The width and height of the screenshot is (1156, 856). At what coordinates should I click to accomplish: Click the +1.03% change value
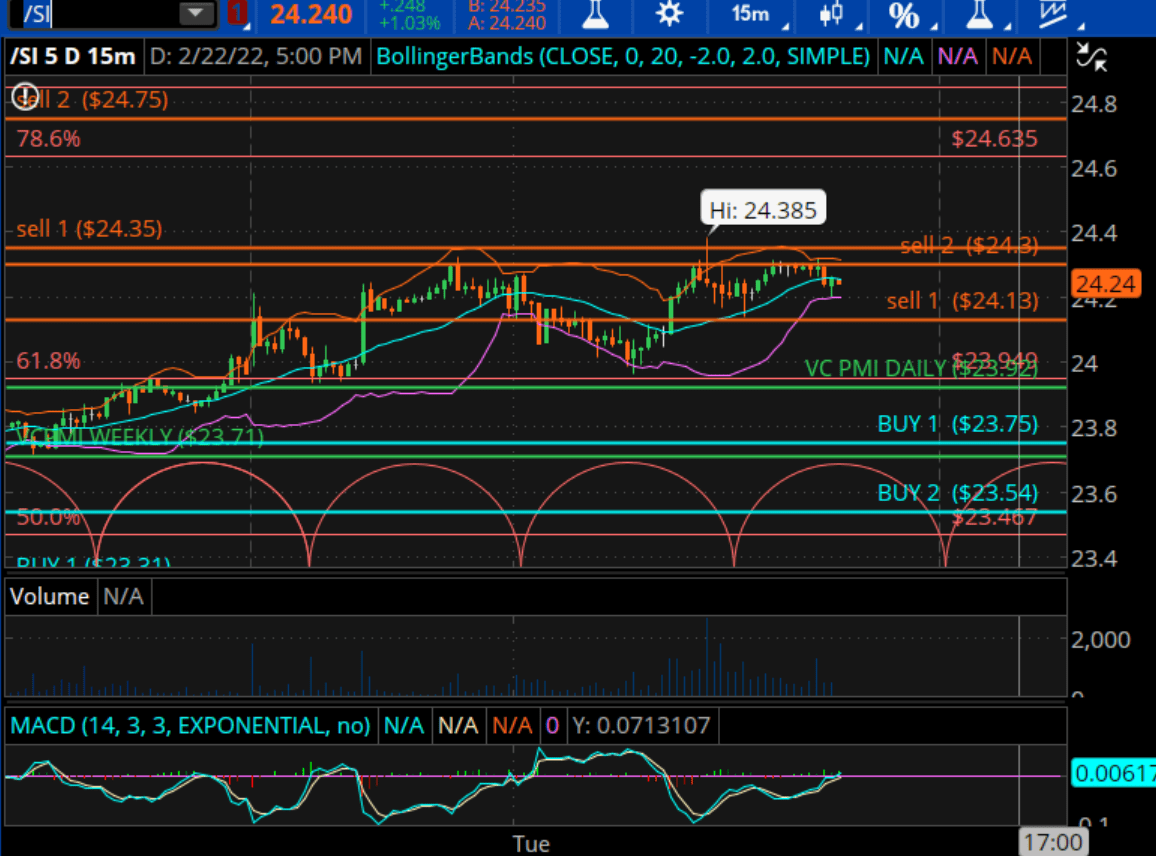[409, 23]
